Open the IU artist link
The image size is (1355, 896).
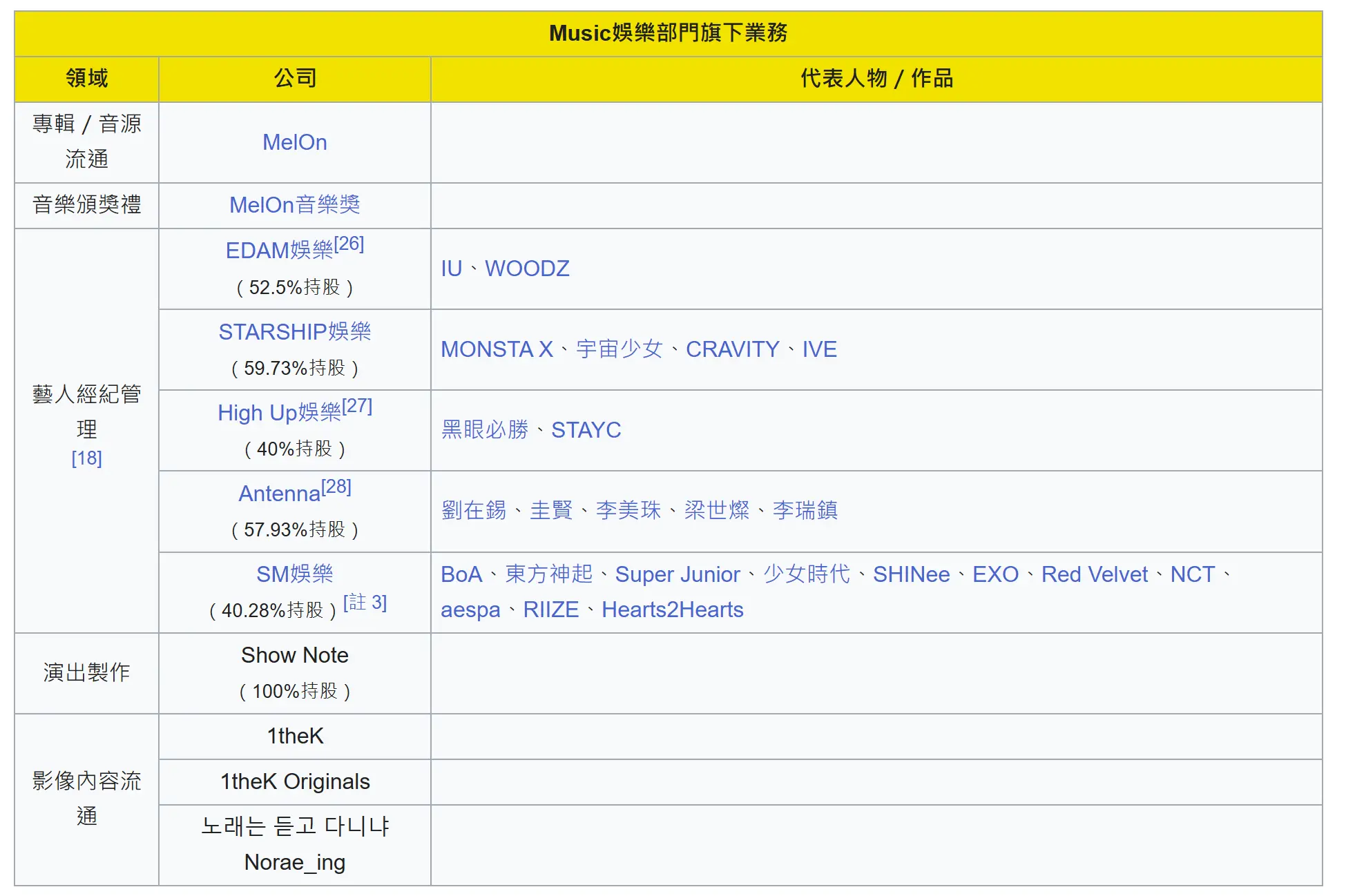(452, 269)
